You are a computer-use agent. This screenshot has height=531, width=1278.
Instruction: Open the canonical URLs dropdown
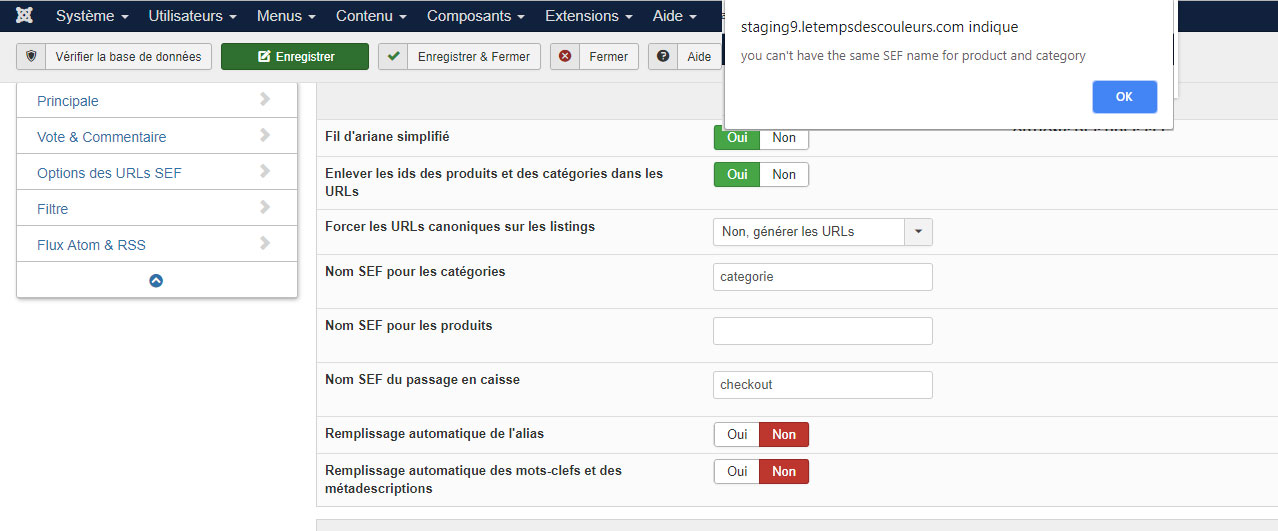click(x=918, y=232)
